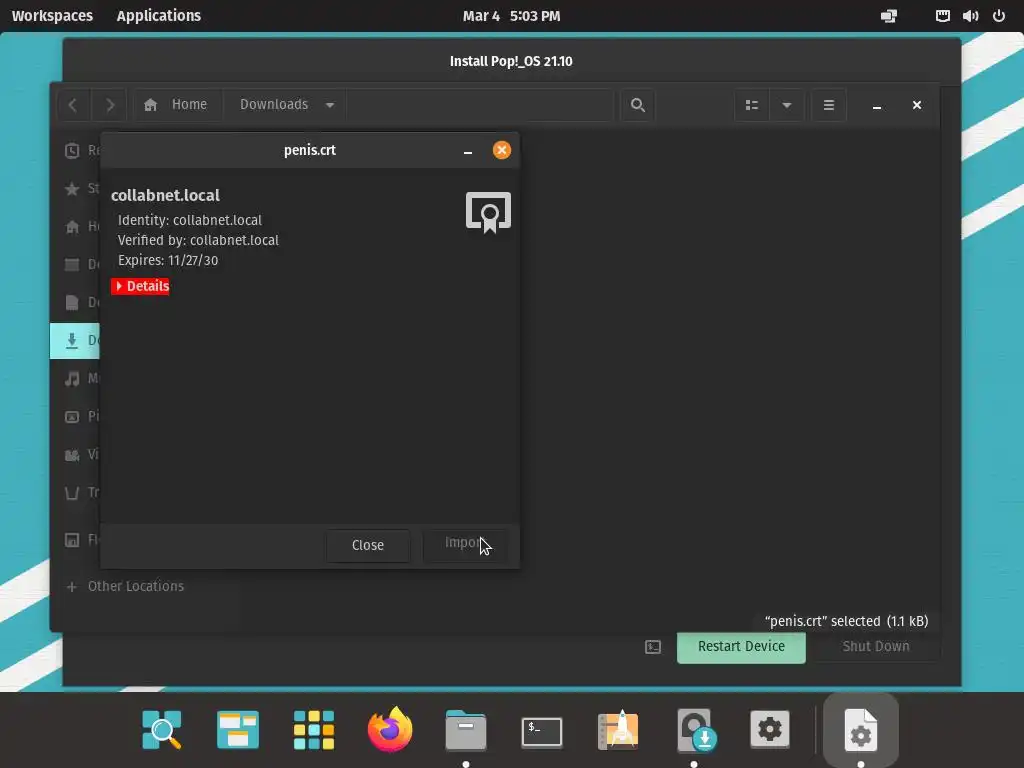This screenshot has width=1024, height=768.
Task: Click the Import button in certificate dialog
Action: pyautogui.click(x=466, y=545)
